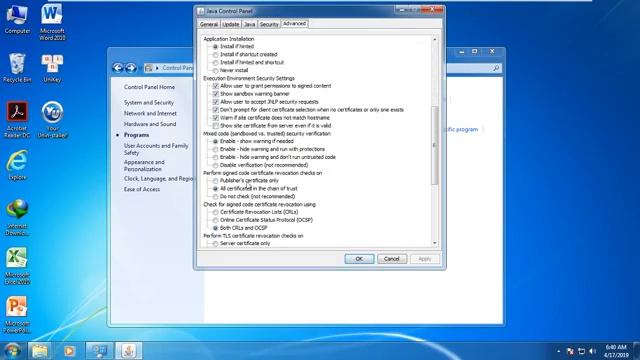The image size is (640, 360).
Task: Click the scroll up arrow in settings list
Action: pos(435,39)
